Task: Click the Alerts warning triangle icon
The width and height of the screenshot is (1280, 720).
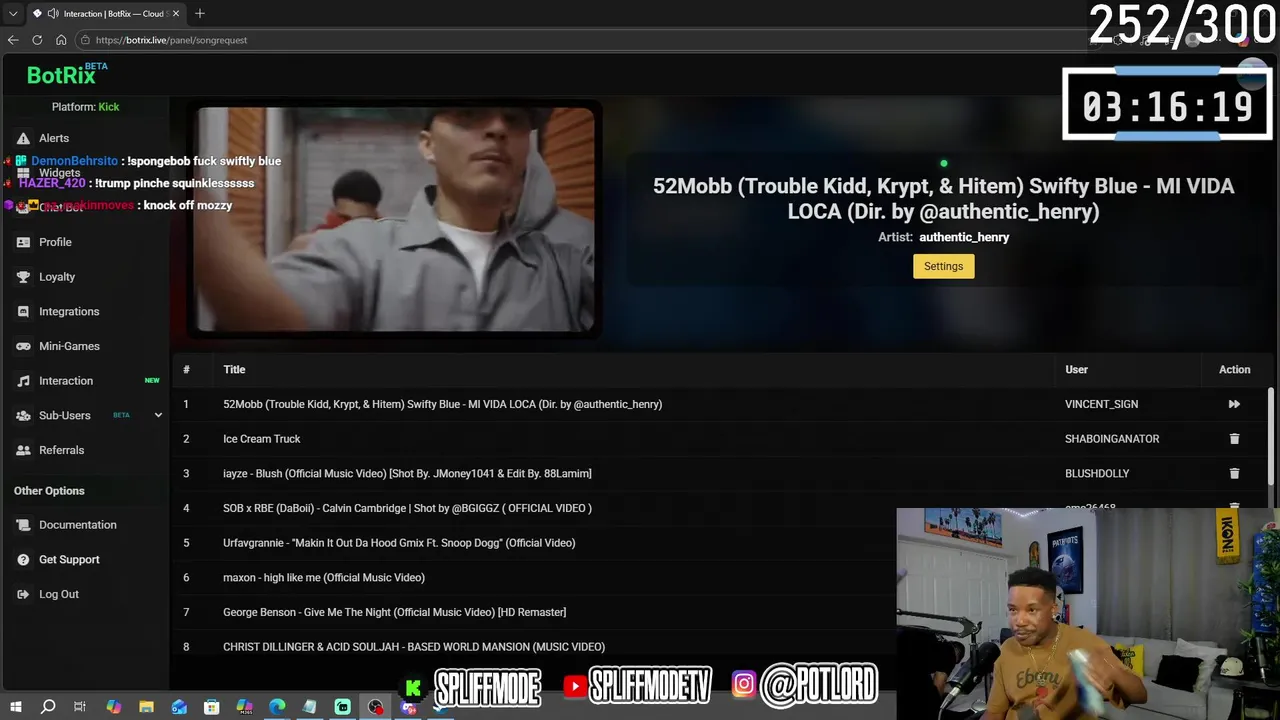Action: [23, 138]
